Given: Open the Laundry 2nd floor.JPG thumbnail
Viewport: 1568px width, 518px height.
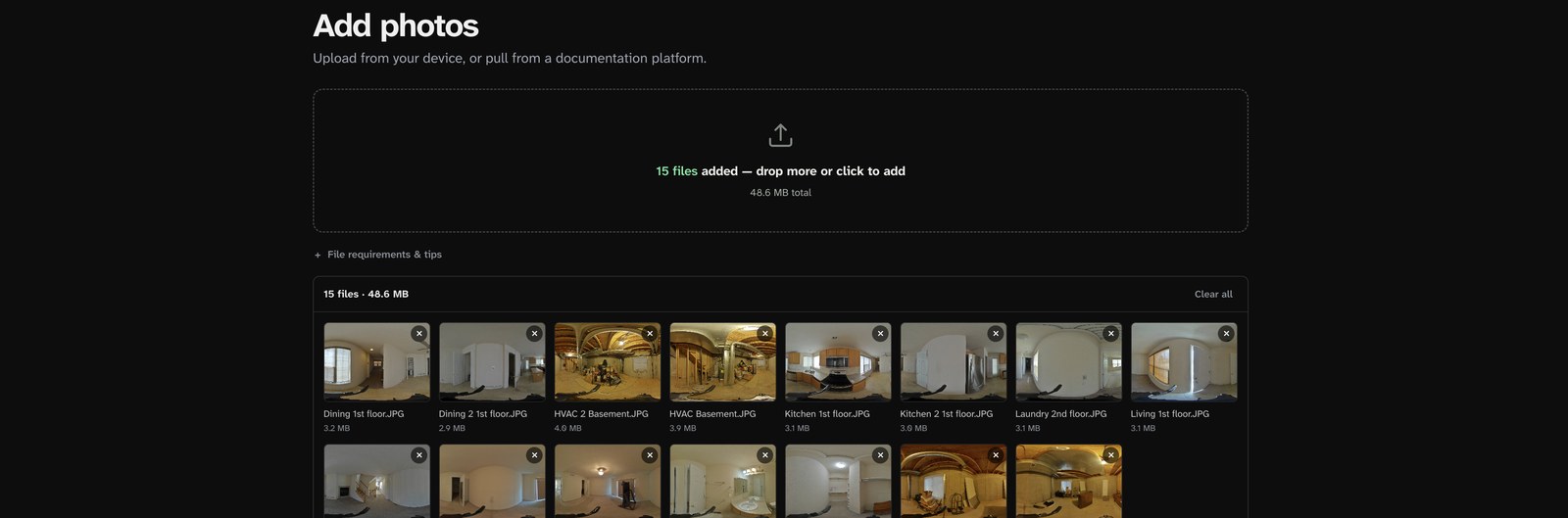Looking at the screenshot, I should tap(1068, 362).
